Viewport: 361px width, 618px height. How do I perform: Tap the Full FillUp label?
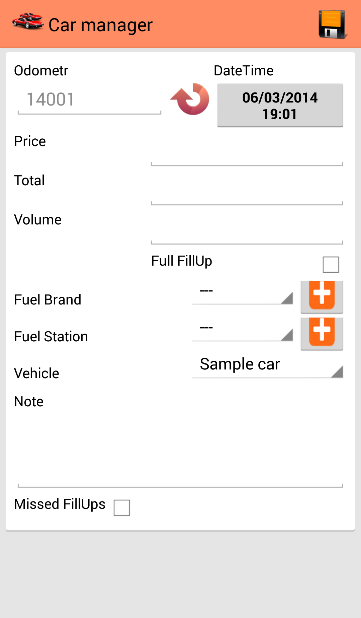182,261
